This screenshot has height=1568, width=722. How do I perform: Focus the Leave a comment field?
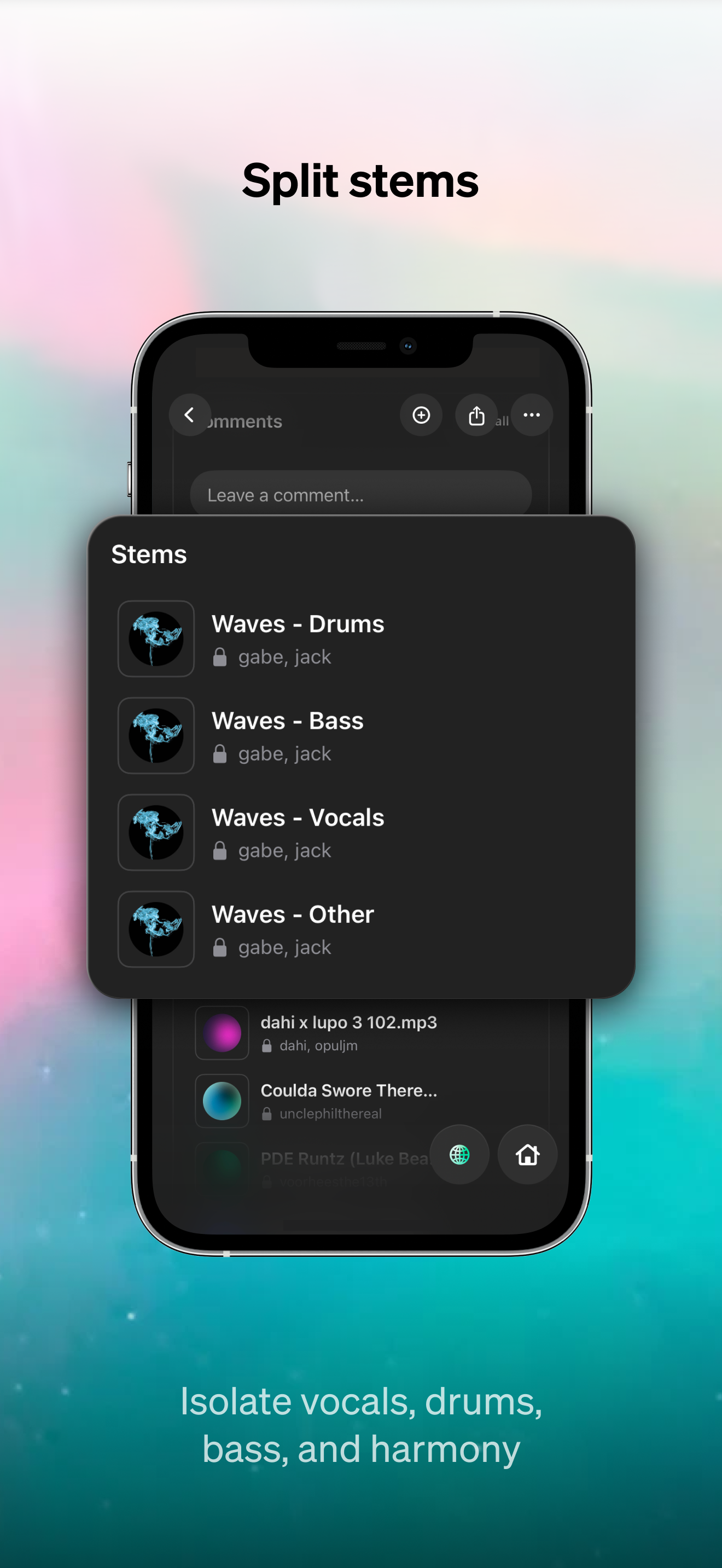click(x=361, y=494)
